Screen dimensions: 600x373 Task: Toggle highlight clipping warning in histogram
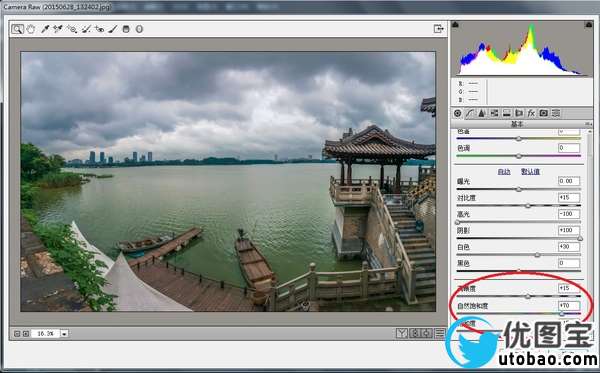coord(589,25)
